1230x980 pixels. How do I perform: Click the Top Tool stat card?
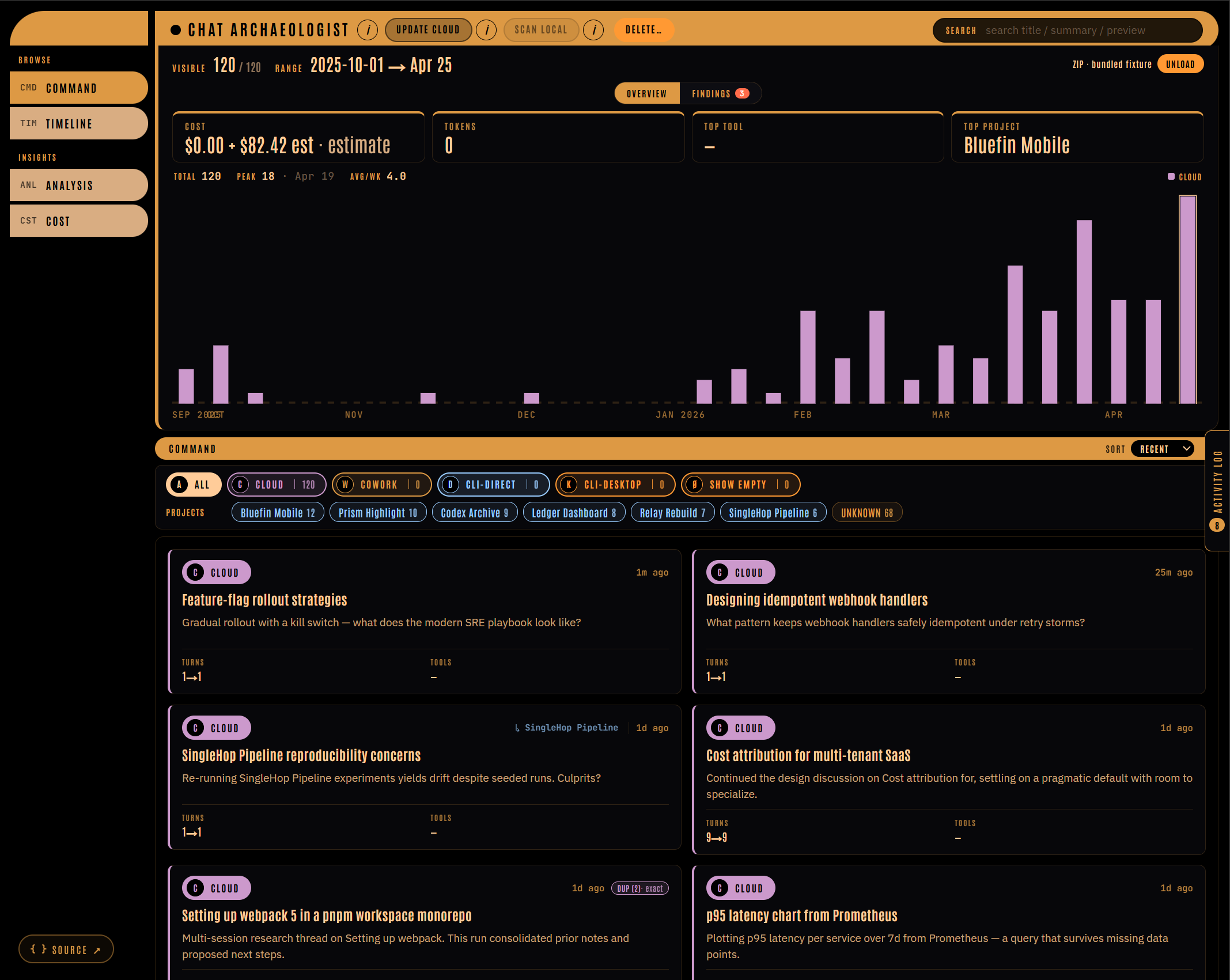818,137
